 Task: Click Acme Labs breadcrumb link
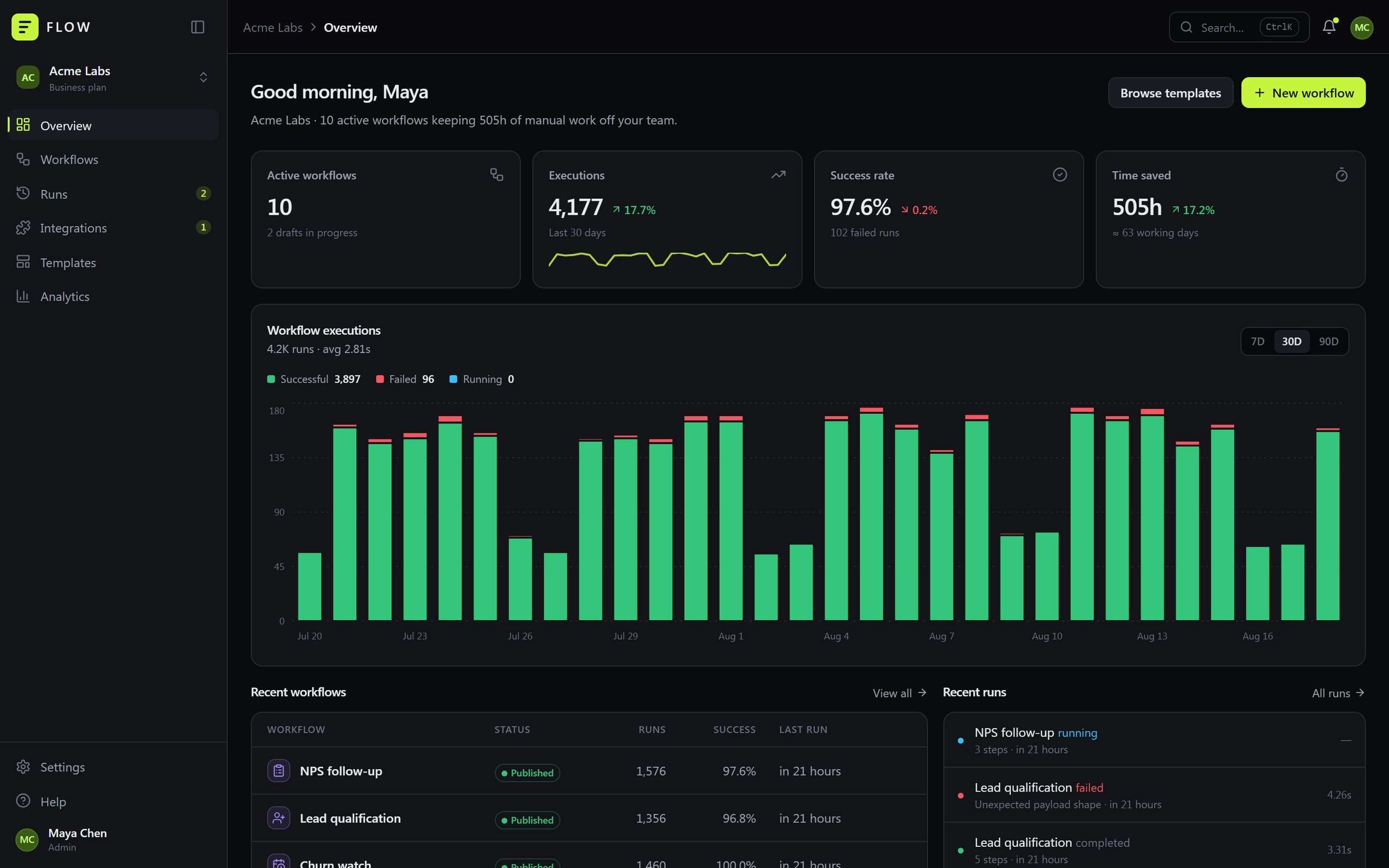pyautogui.click(x=272, y=27)
